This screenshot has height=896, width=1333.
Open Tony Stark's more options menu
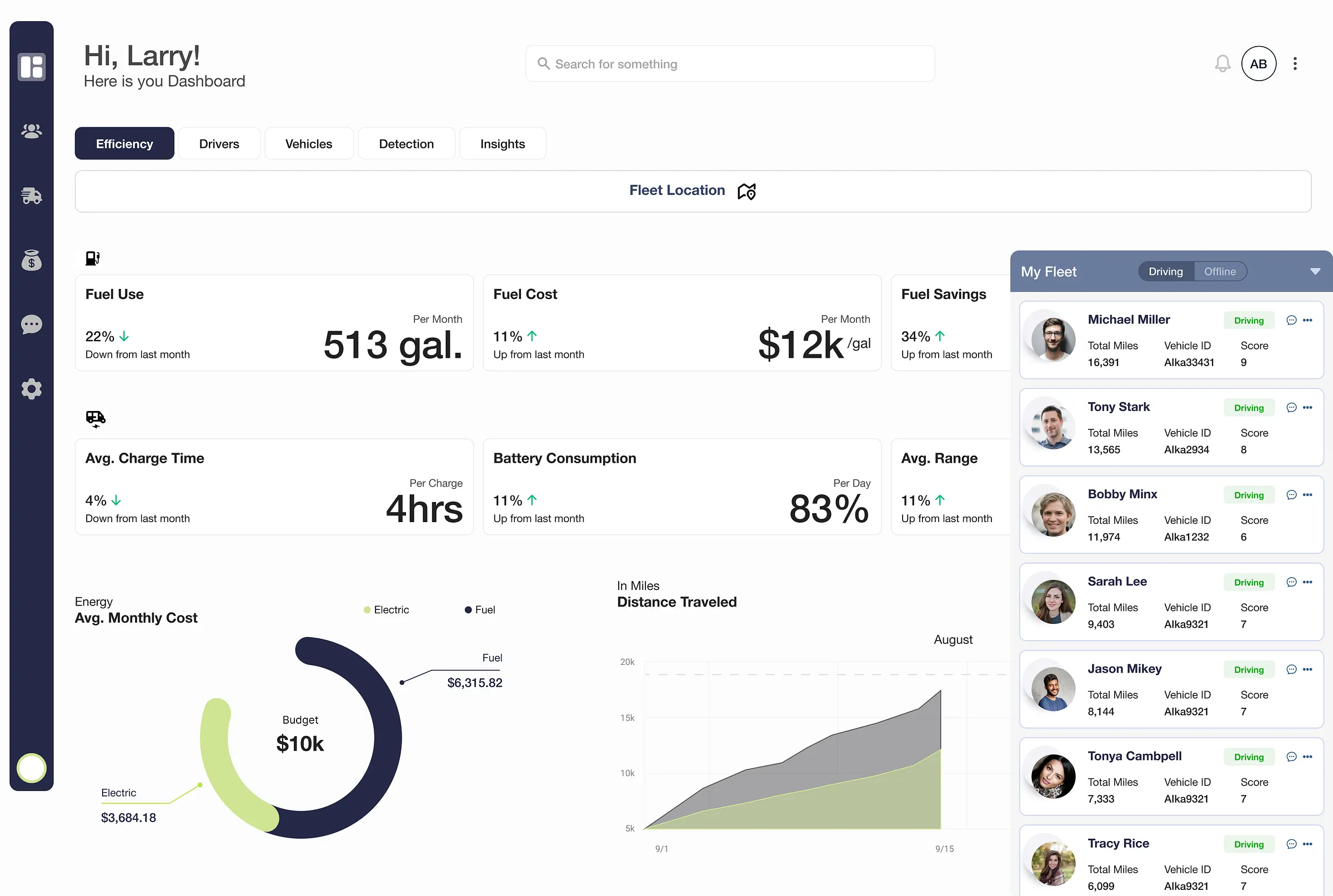(1308, 407)
